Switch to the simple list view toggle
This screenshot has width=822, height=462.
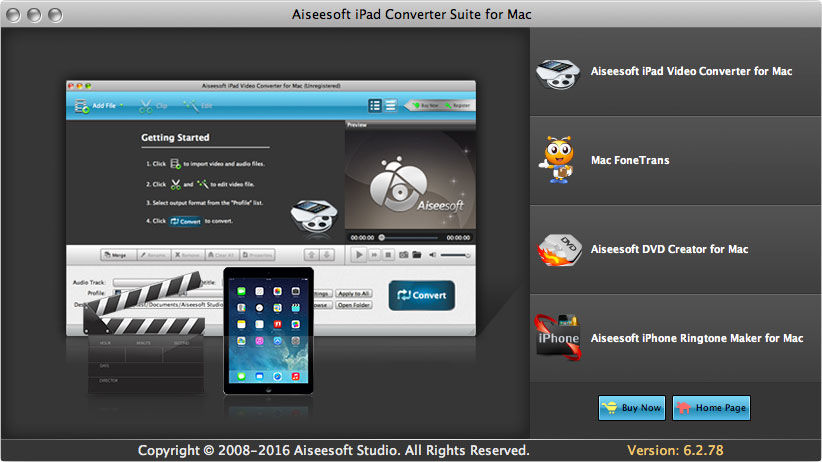(x=390, y=105)
